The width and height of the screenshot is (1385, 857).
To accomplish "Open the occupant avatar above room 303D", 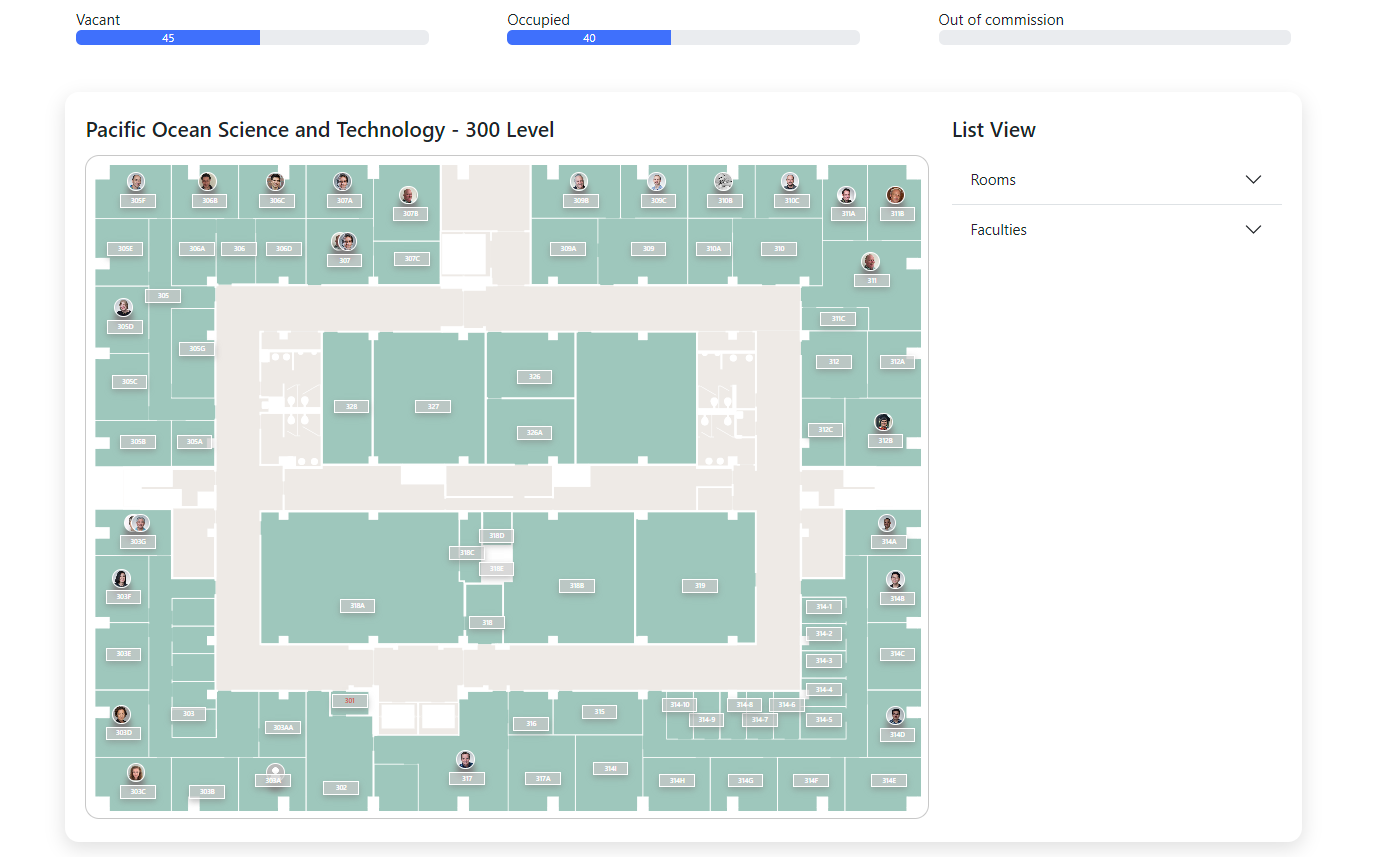I will click(x=122, y=715).
